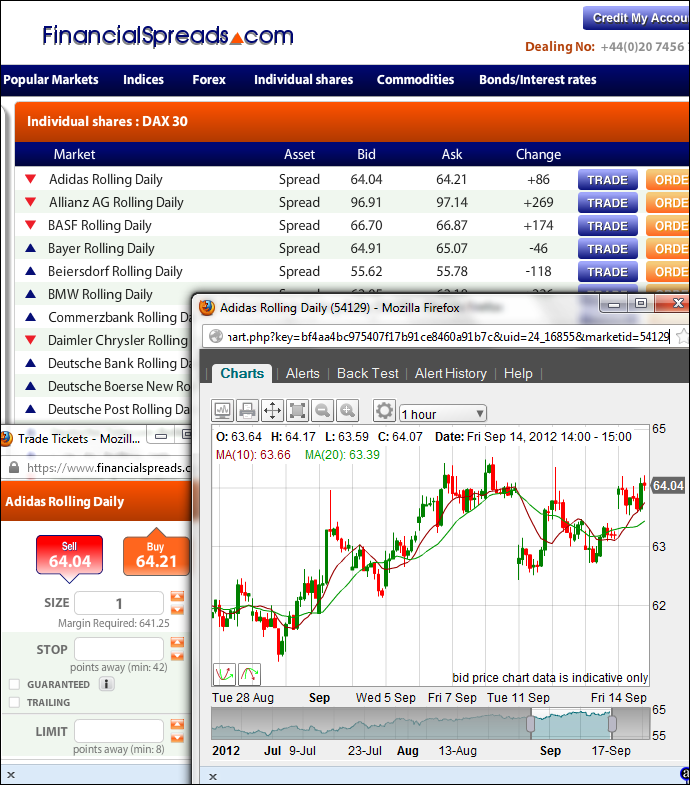The height and width of the screenshot is (785, 690).
Task: Click the Commerzbank blue up arrow
Action: click(x=31, y=317)
